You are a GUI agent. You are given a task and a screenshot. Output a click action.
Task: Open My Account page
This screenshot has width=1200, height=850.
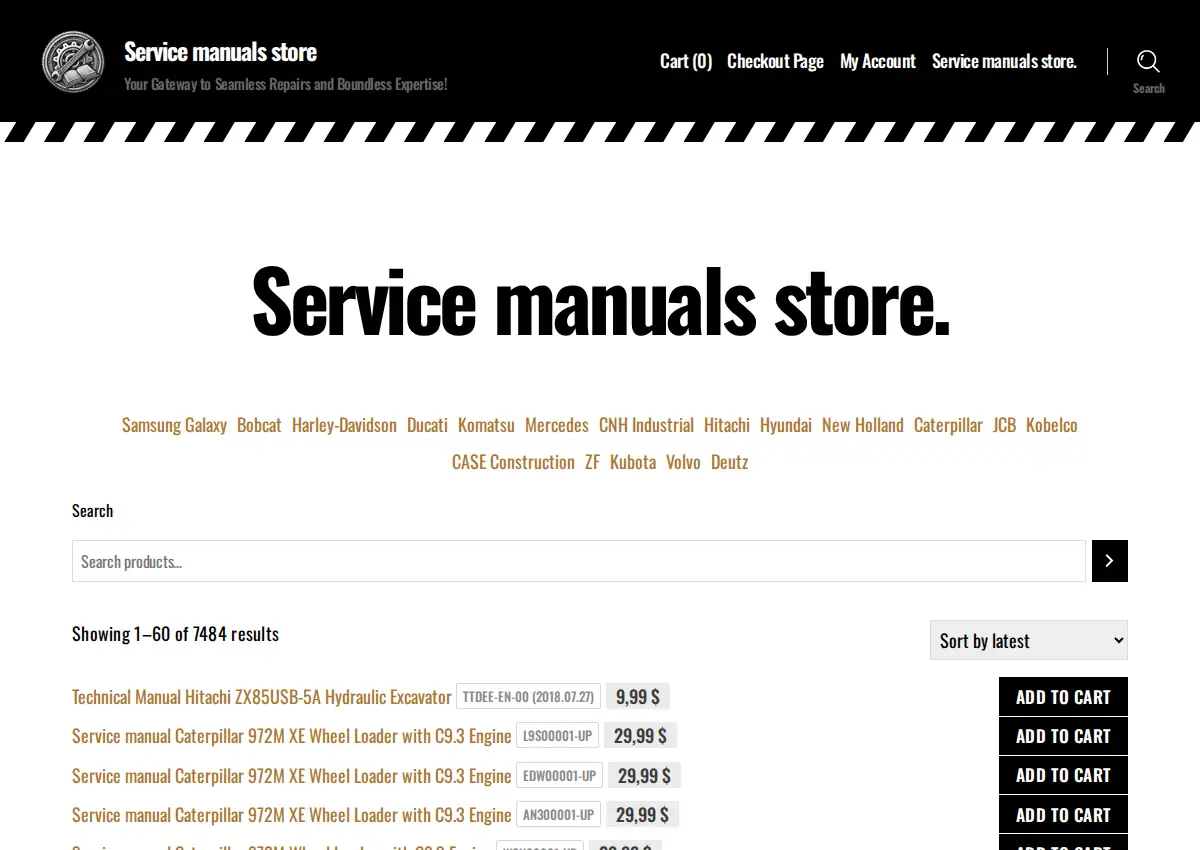(878, 61)
